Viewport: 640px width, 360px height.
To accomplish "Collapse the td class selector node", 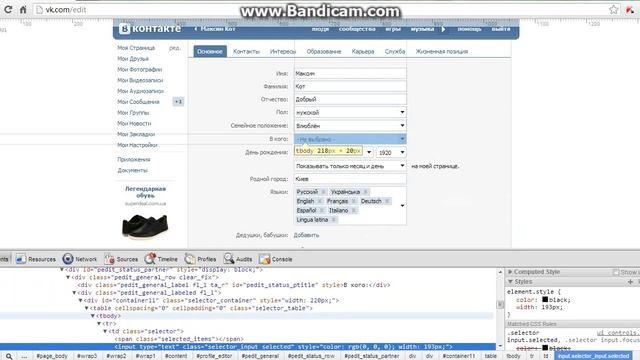I will tap(105, 331).
